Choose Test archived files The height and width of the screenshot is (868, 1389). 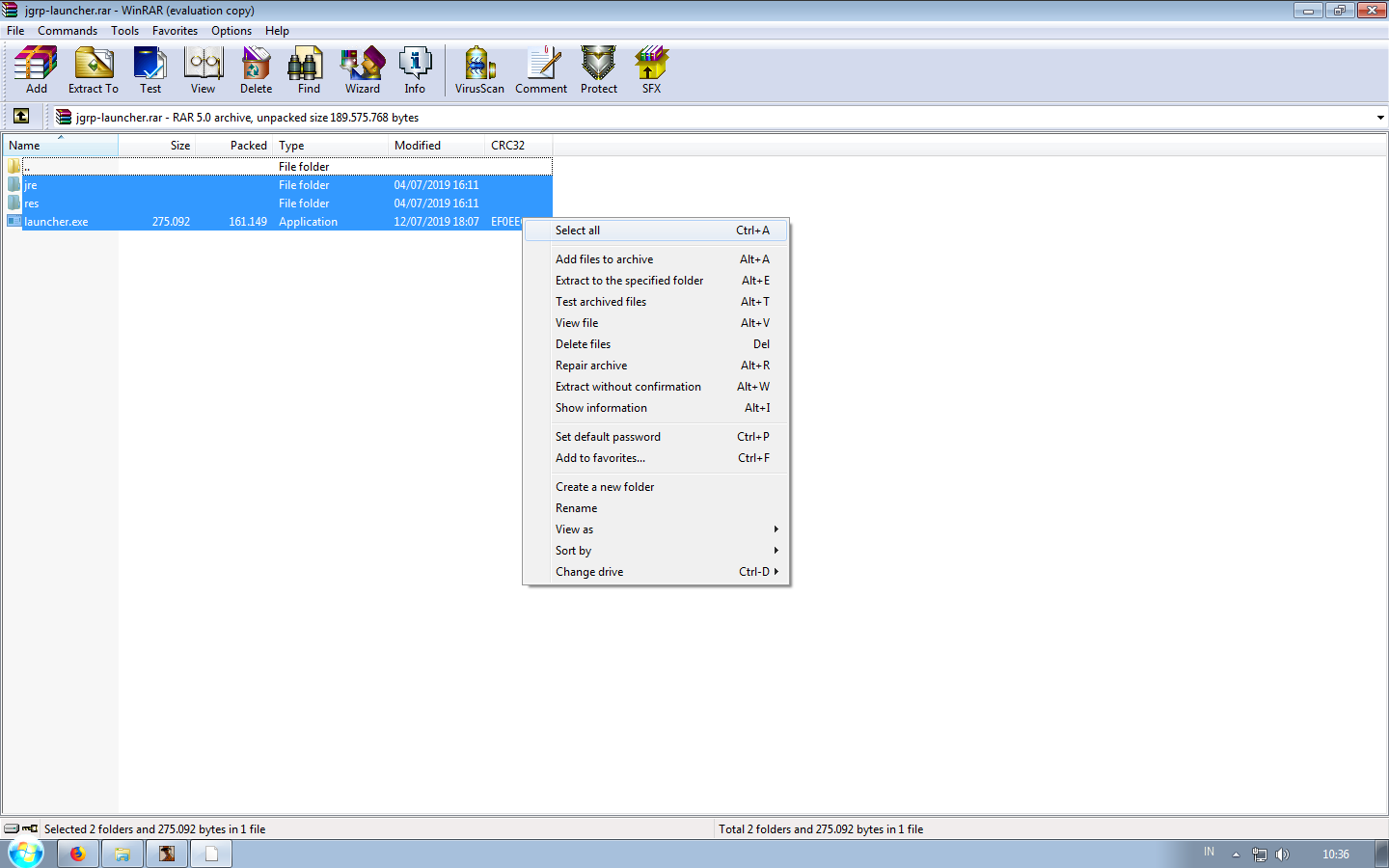point(656,301)
